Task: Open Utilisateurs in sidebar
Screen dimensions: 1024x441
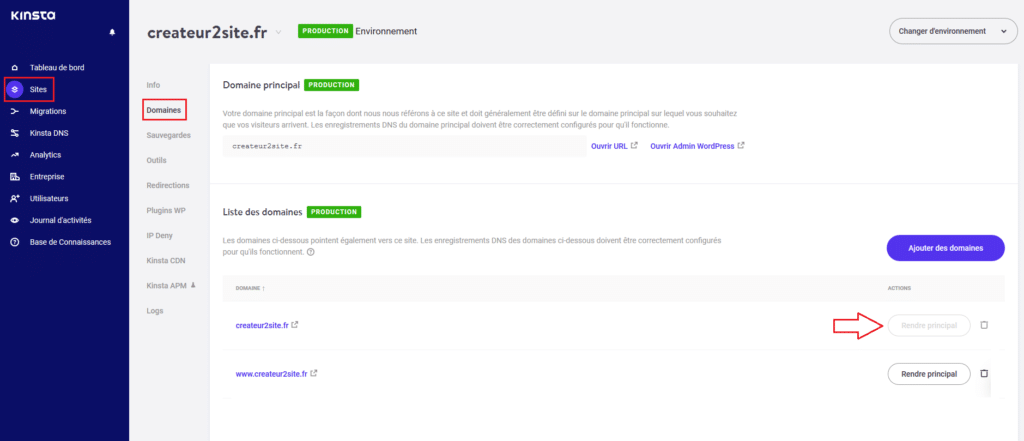Action: coord(49,199)
